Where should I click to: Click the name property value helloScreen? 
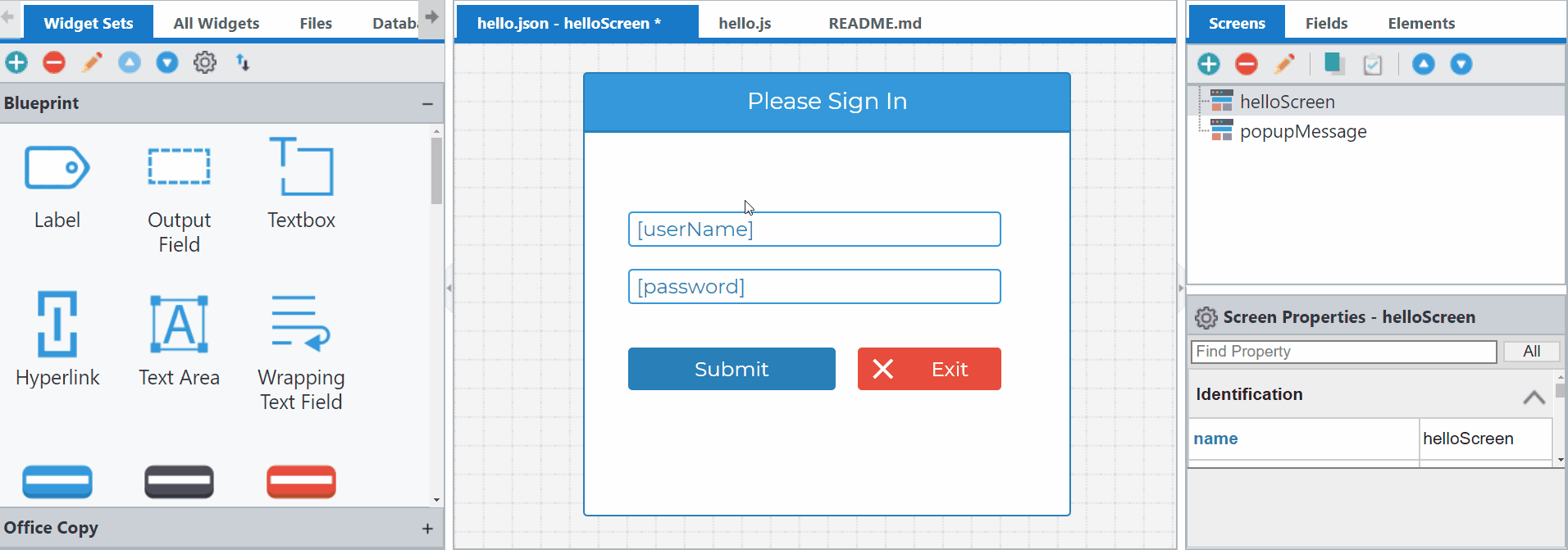click(x=1485, y=439)
